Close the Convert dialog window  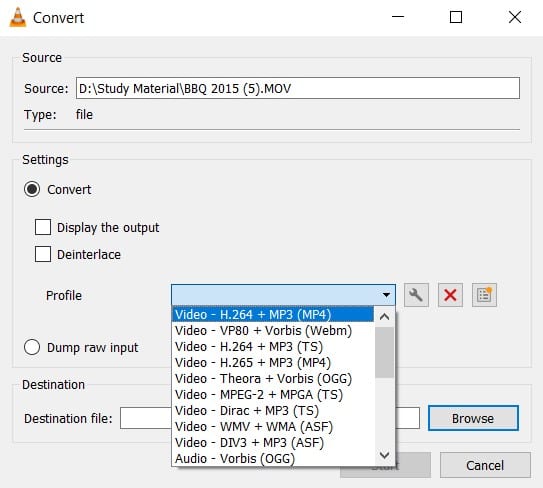click(515, 17)
